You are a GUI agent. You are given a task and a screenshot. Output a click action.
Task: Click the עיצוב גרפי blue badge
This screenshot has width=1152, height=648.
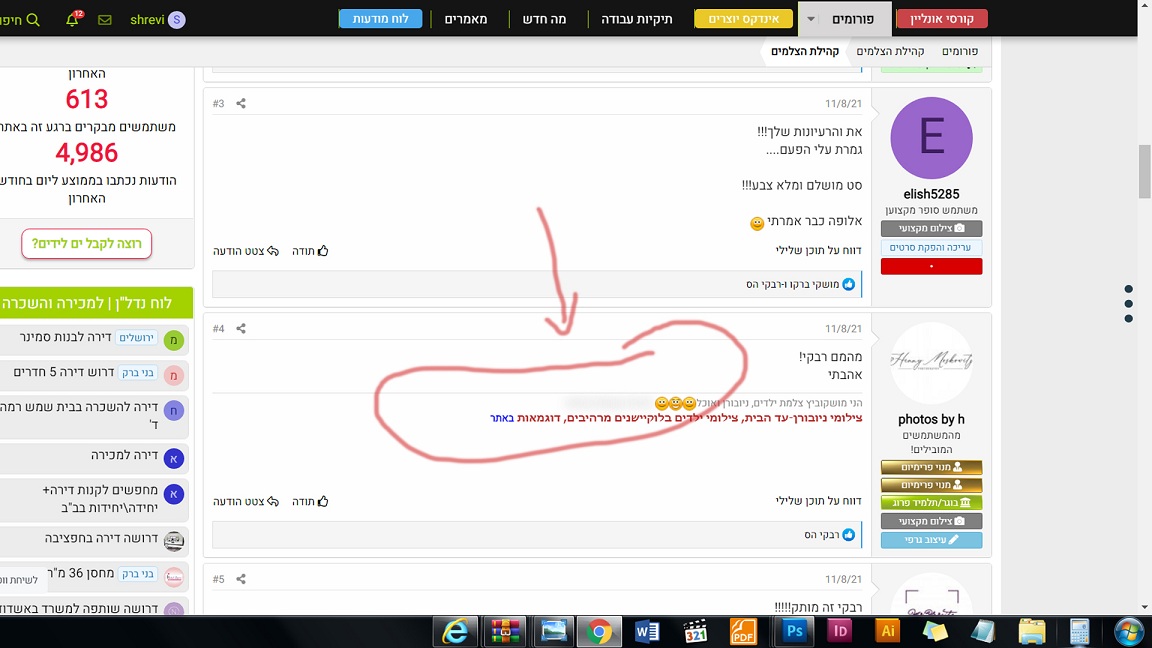(x=932, y=540)
